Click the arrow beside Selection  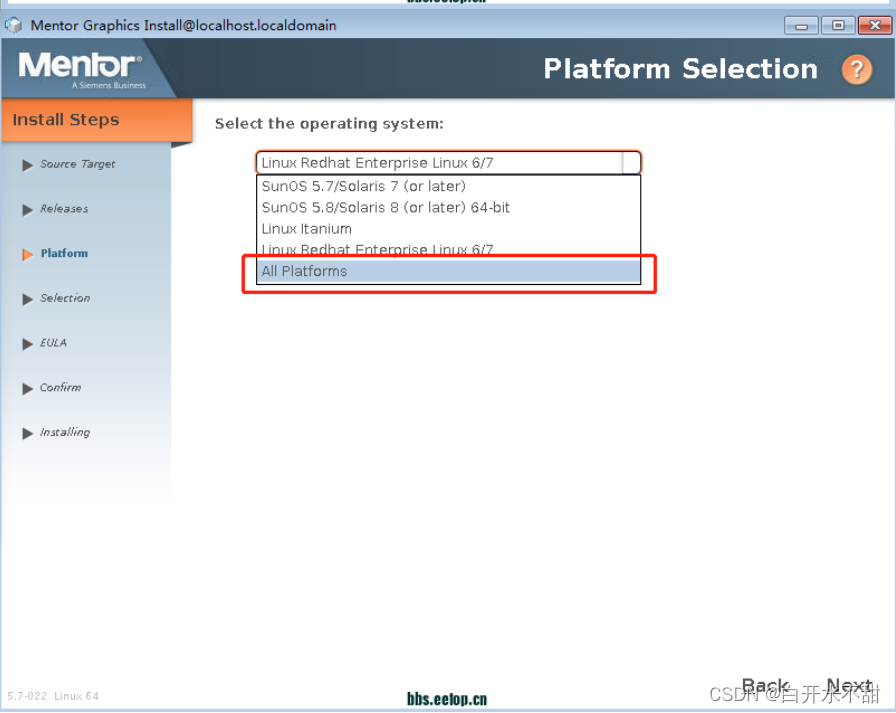pos(27,299)
